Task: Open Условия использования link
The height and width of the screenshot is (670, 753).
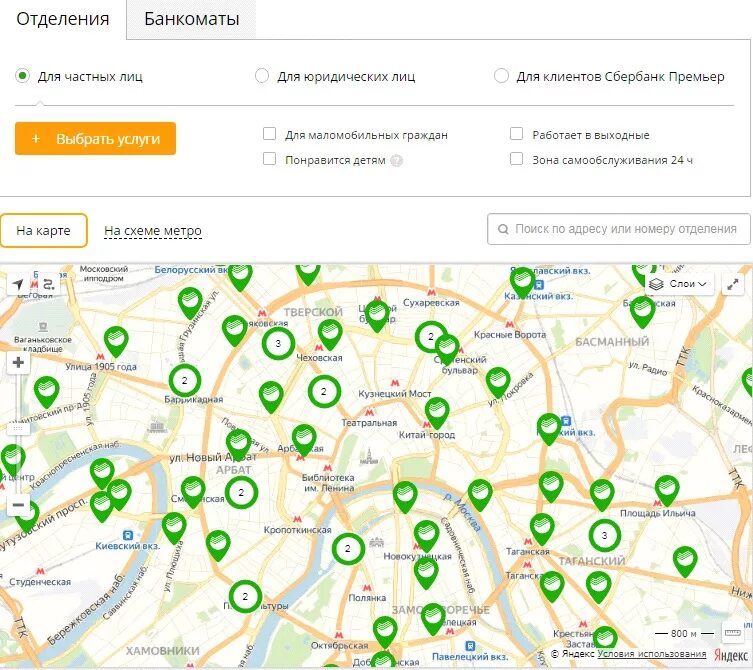Action: pos(652,654)
